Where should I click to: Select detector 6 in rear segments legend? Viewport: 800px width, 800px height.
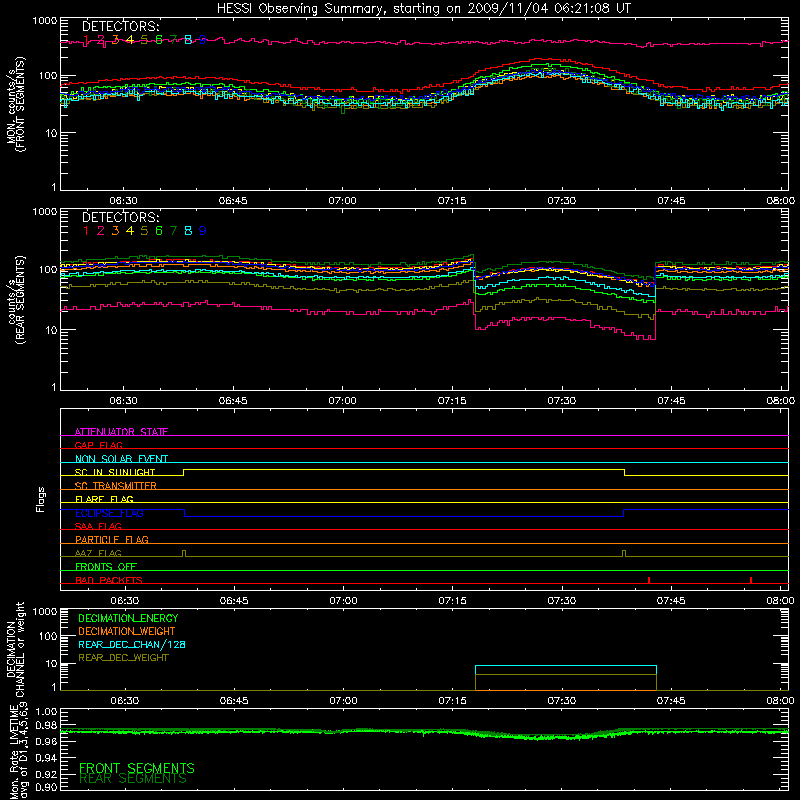(x=159, y=231)
